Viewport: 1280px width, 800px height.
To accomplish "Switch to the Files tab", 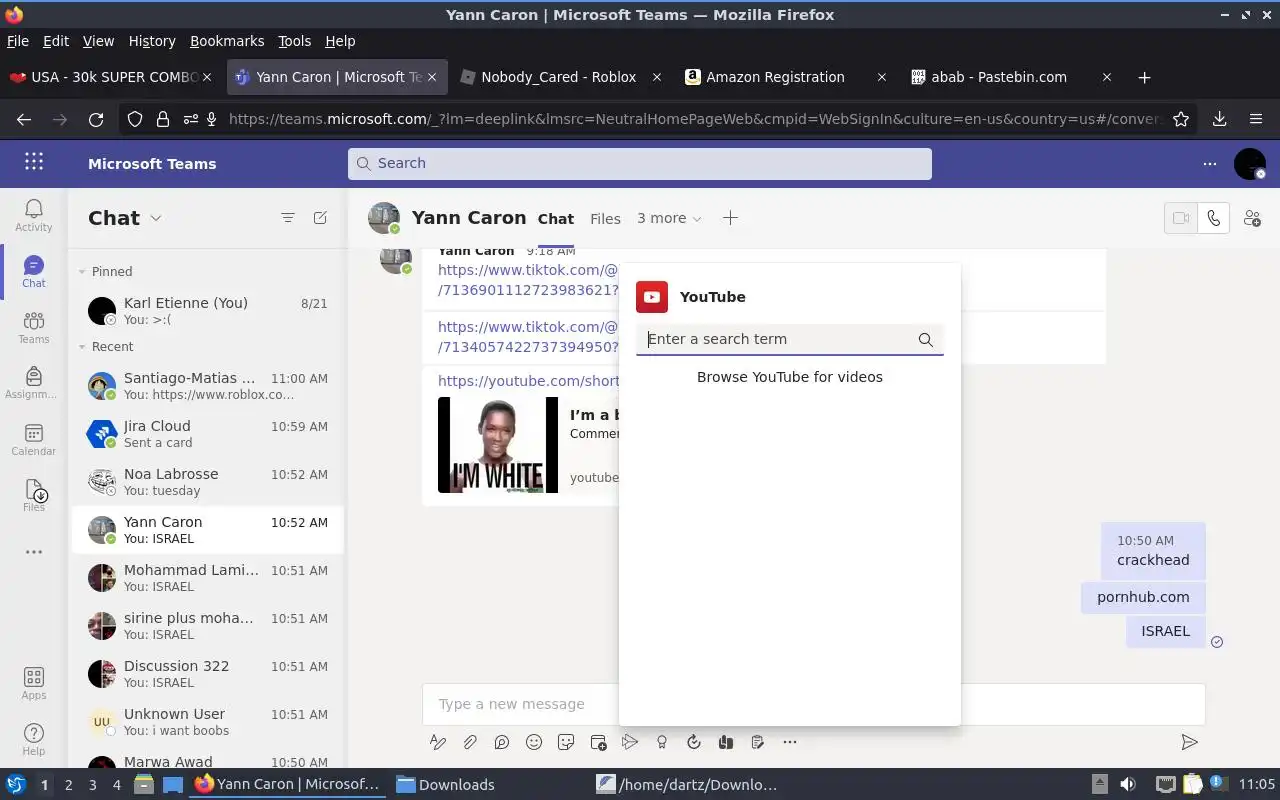I will [605, 219].
